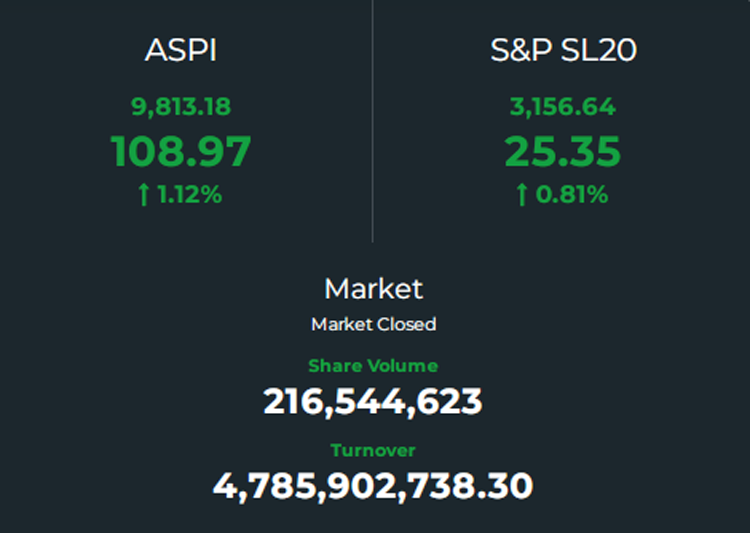750x533 pixels.
Task: Select the turnover amount 4,785,902,738.30
Action: [373, 486]
